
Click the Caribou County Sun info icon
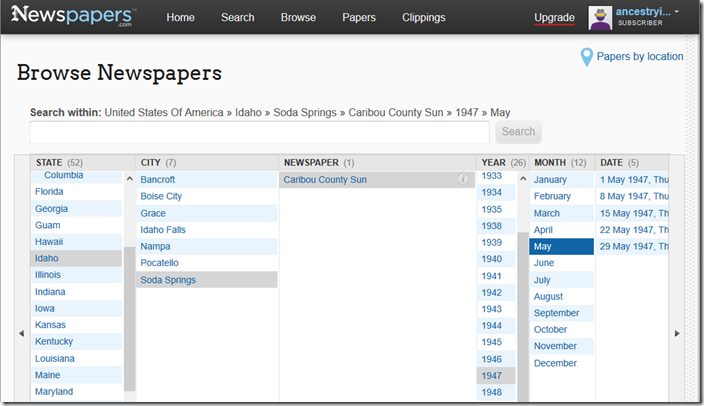pos(463,179)
